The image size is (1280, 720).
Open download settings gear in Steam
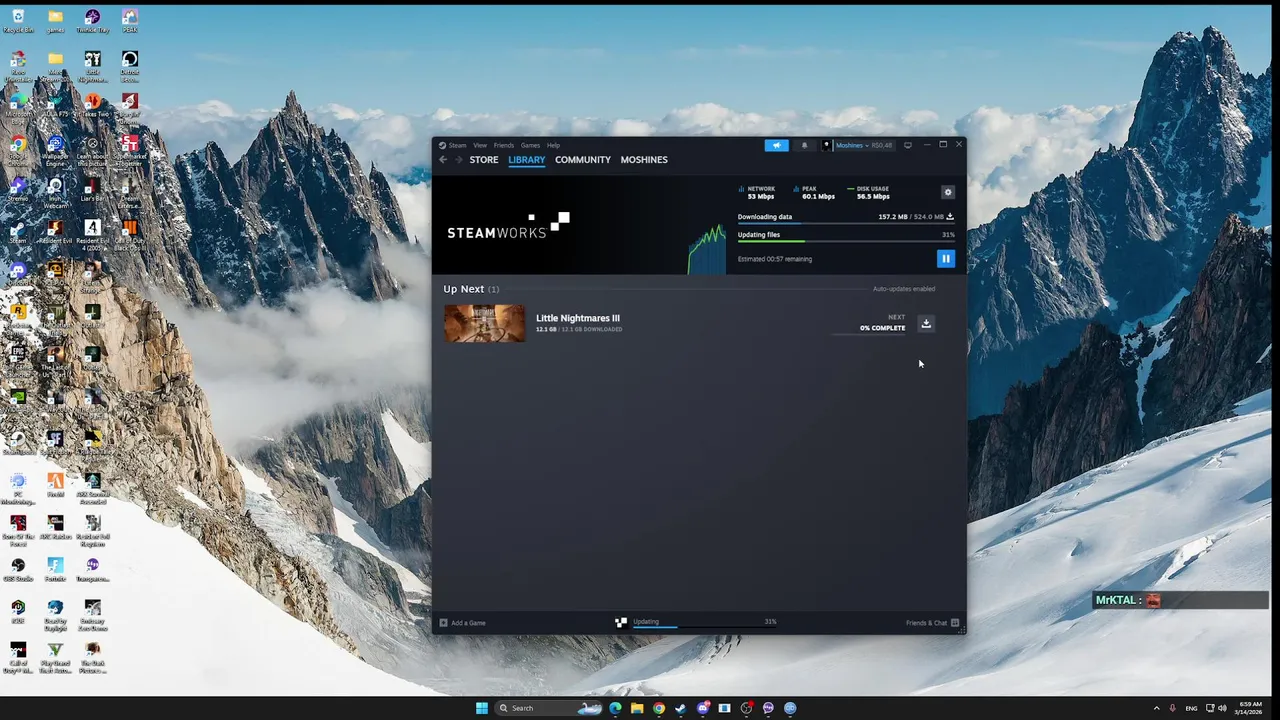click(948, 192)
